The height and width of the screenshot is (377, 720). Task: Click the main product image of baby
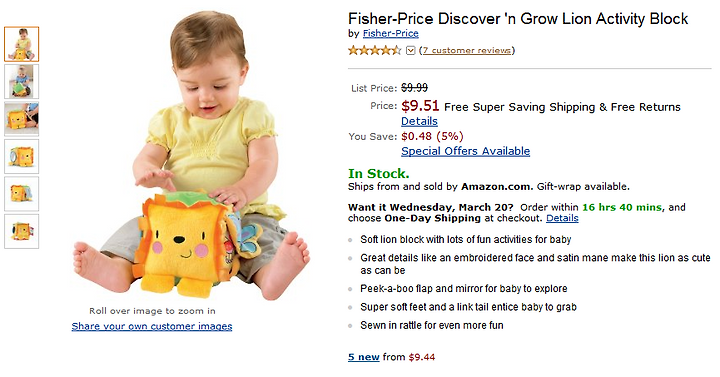[x=192, y=156]
